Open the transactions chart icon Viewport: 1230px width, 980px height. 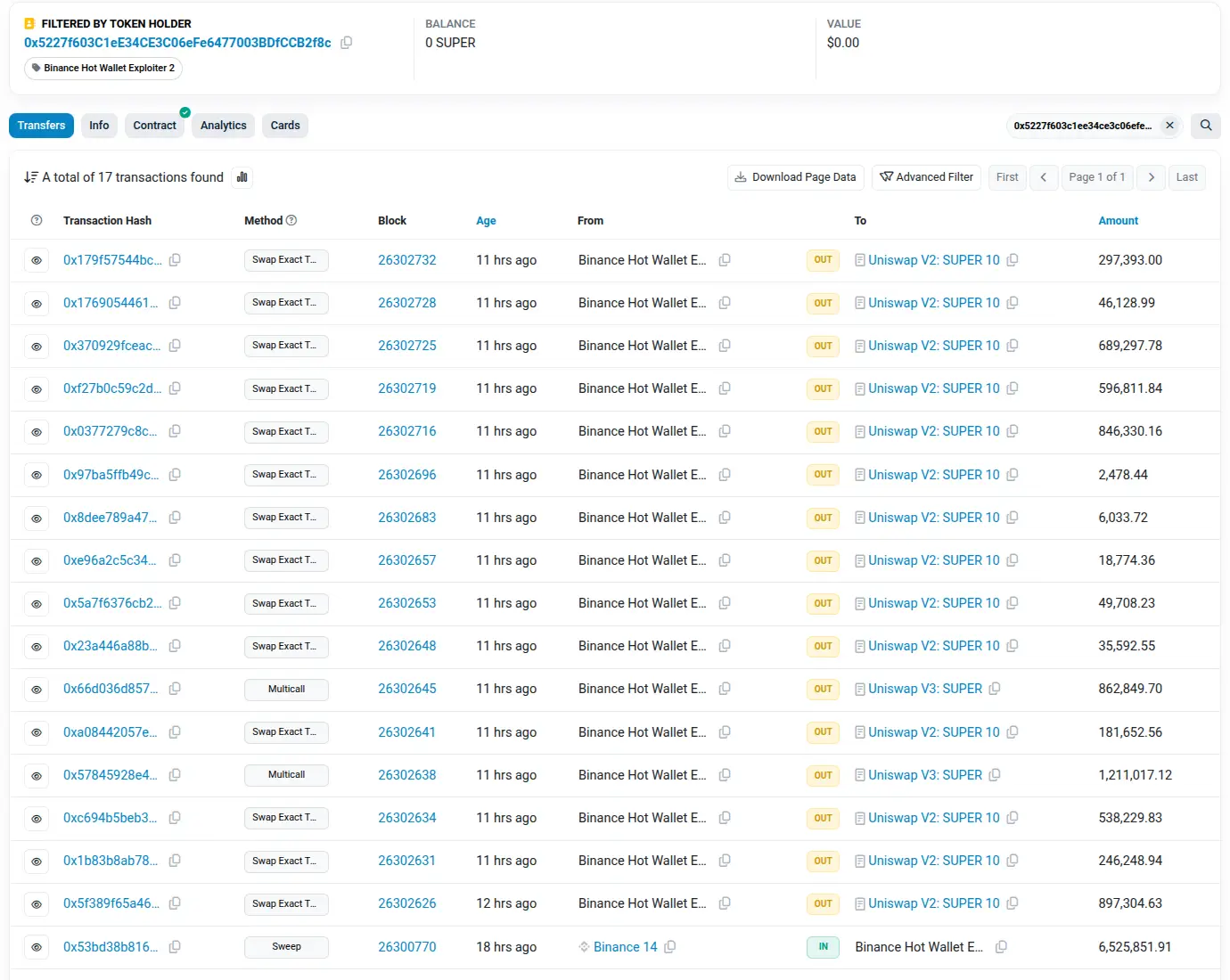click(242, 177)
